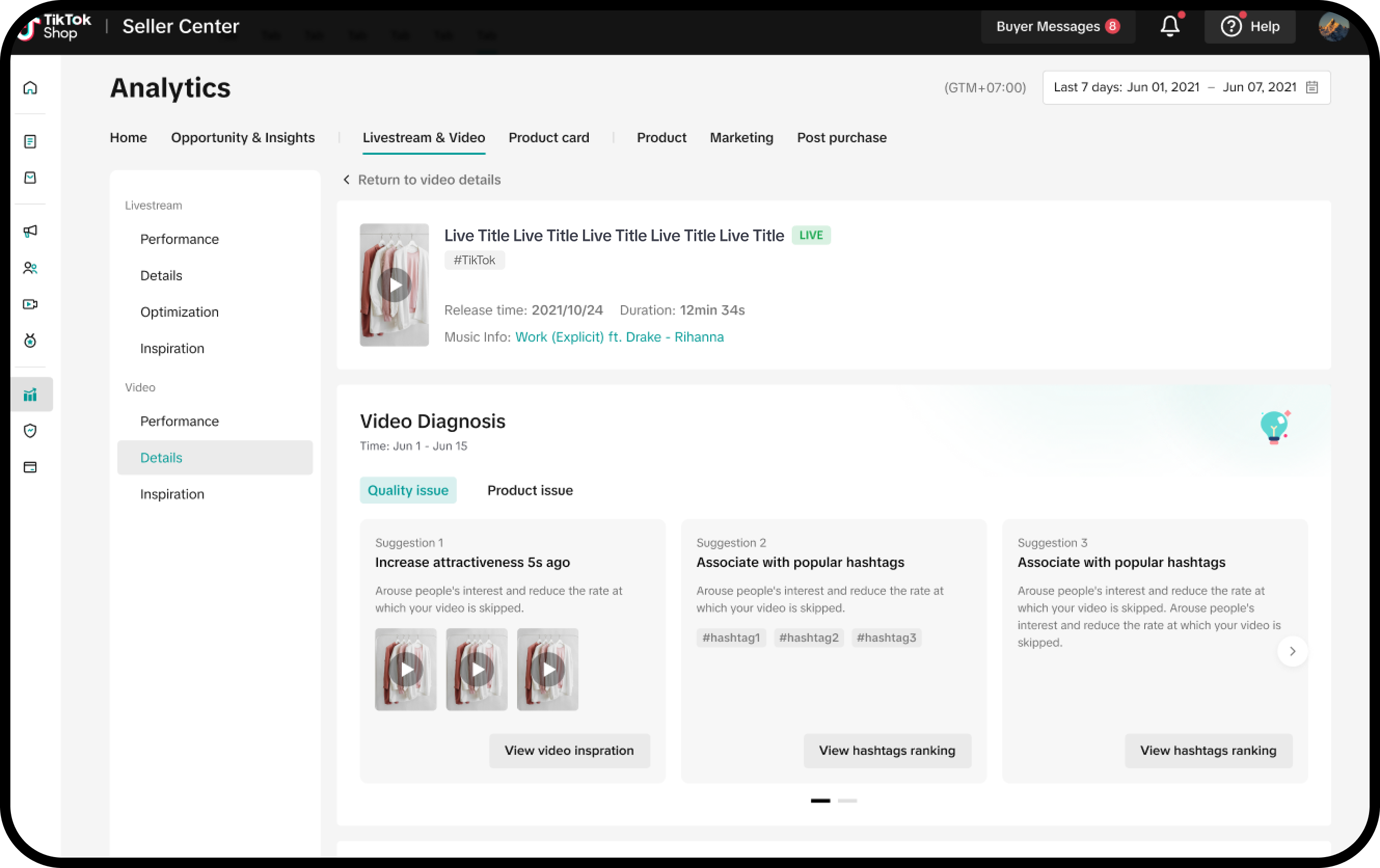Switch to the Marketing tab
The image size is (1380, 868).
[x=741, y=138]
